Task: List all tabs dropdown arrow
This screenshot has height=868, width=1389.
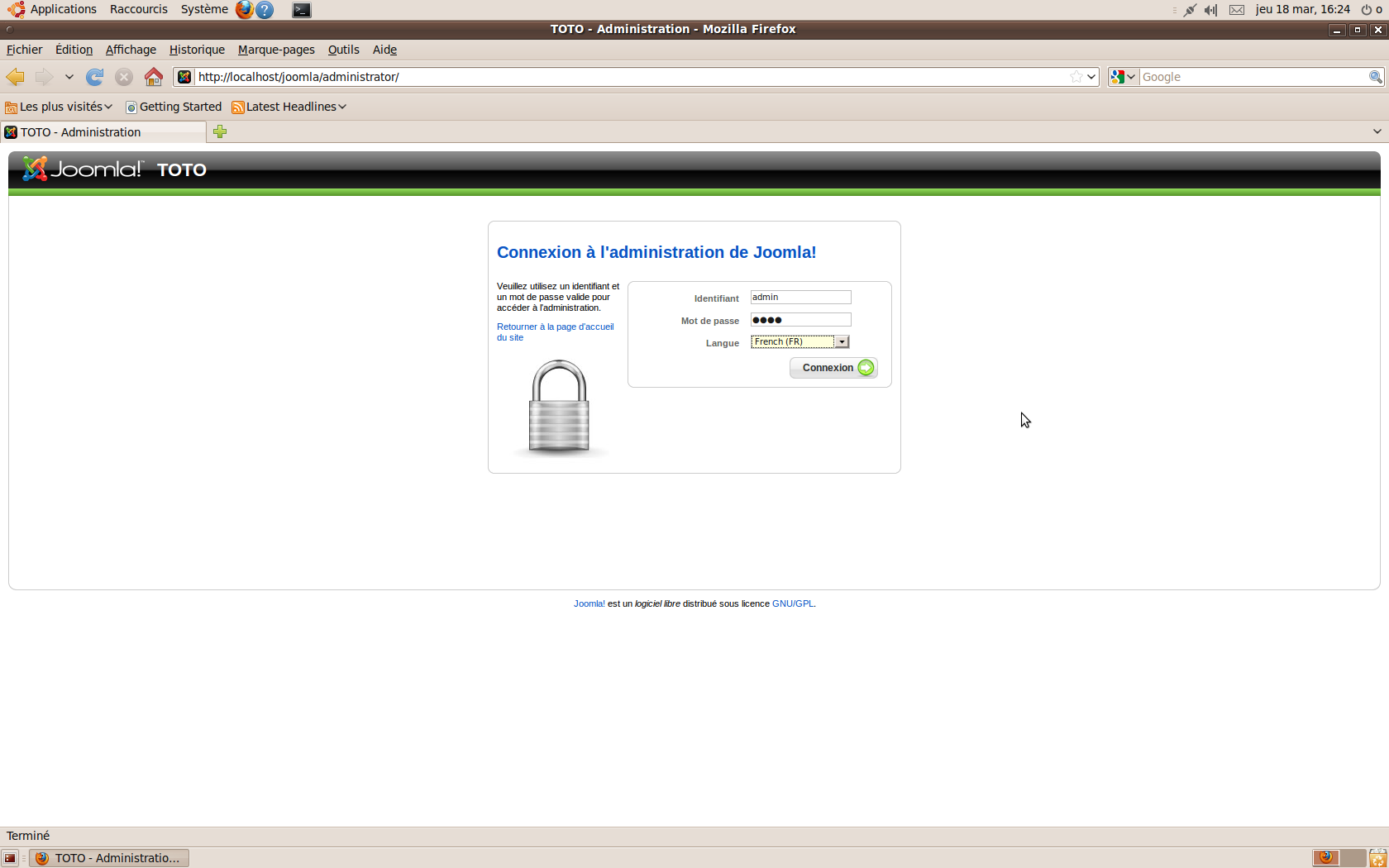Action: click(1377, 131)
